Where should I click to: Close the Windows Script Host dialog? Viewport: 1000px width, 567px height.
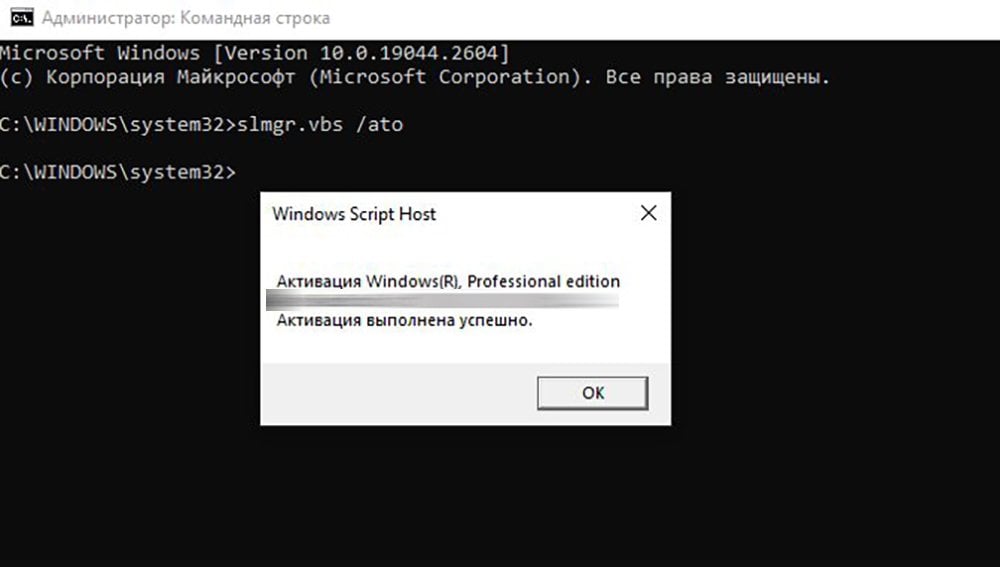click(648, 213)
